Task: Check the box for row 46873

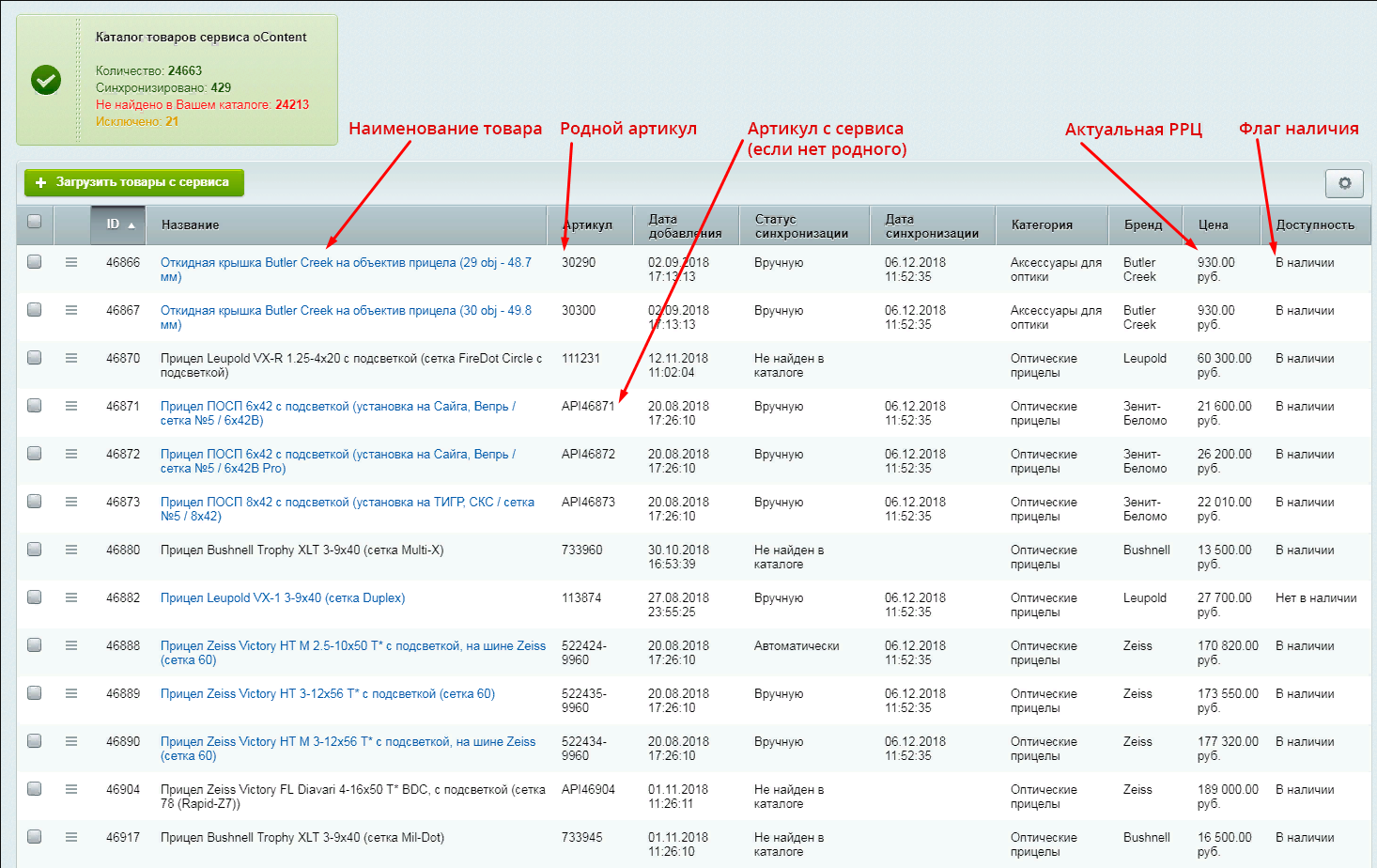Action: pos(35,501)
